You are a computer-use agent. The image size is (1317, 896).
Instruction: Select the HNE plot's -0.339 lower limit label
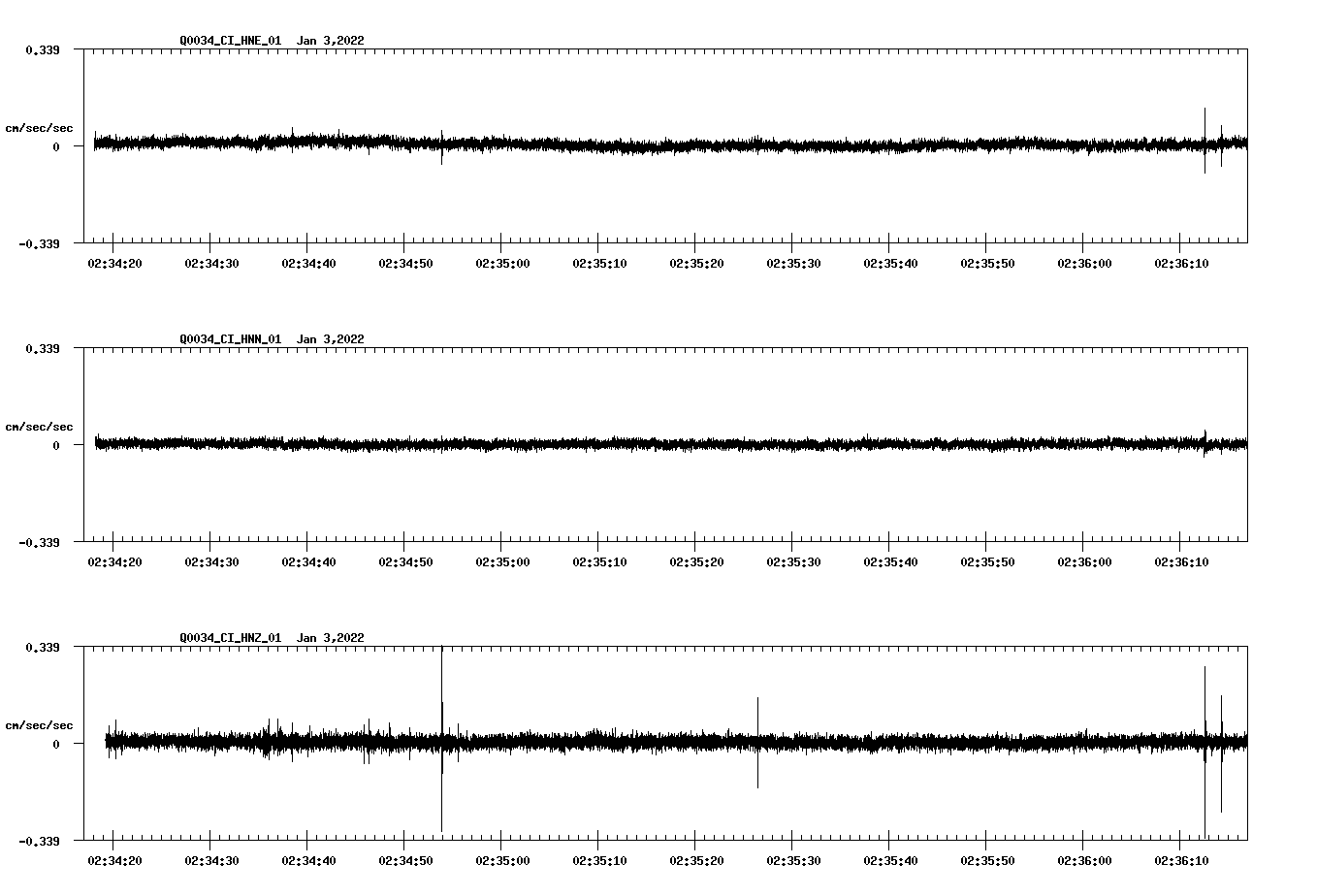click(x=39, y=243)
